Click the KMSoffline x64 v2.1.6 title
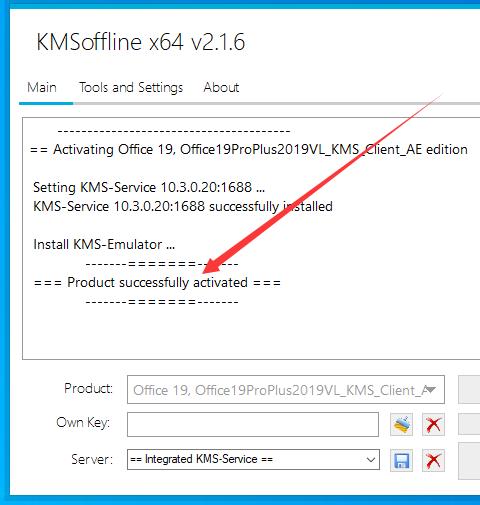Image resolution: width=480 pixels, height=505 pixels. (141, 42)
